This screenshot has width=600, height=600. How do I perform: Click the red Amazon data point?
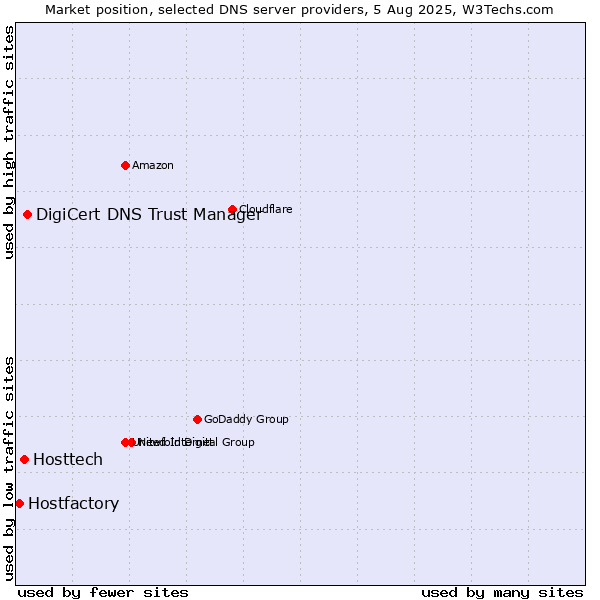125,165
